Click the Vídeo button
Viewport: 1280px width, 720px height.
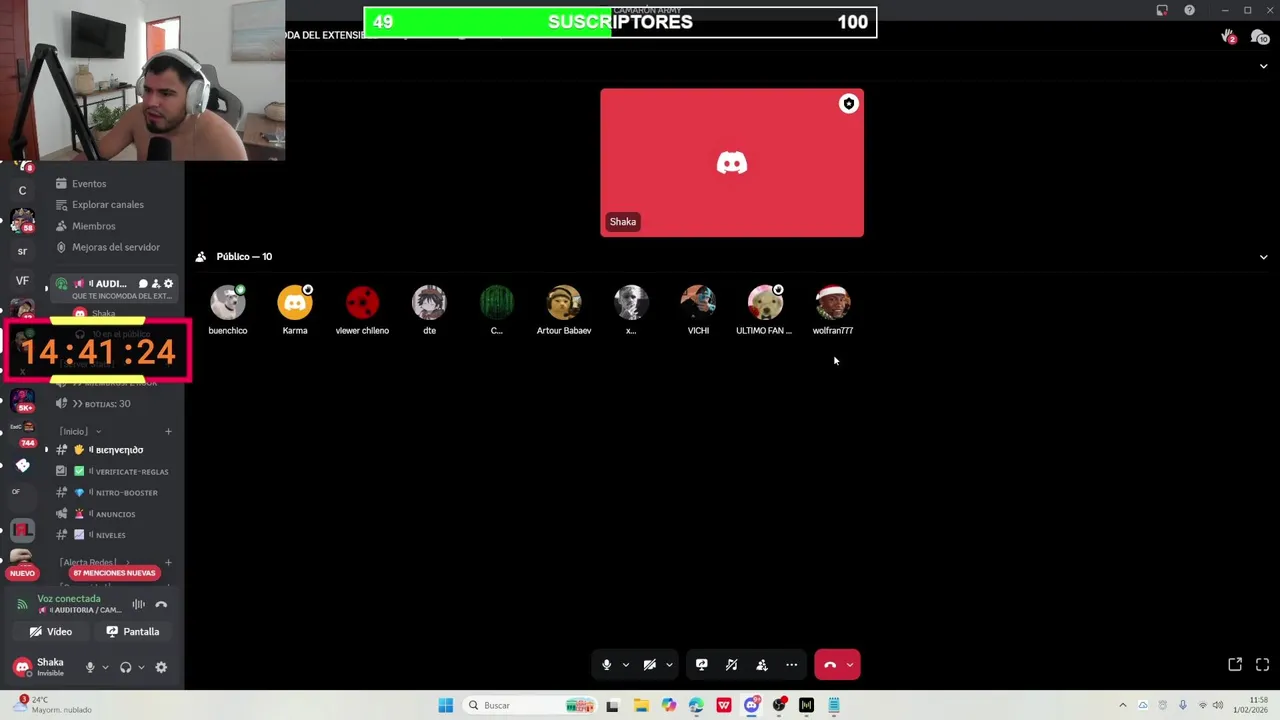click(51, 632)
